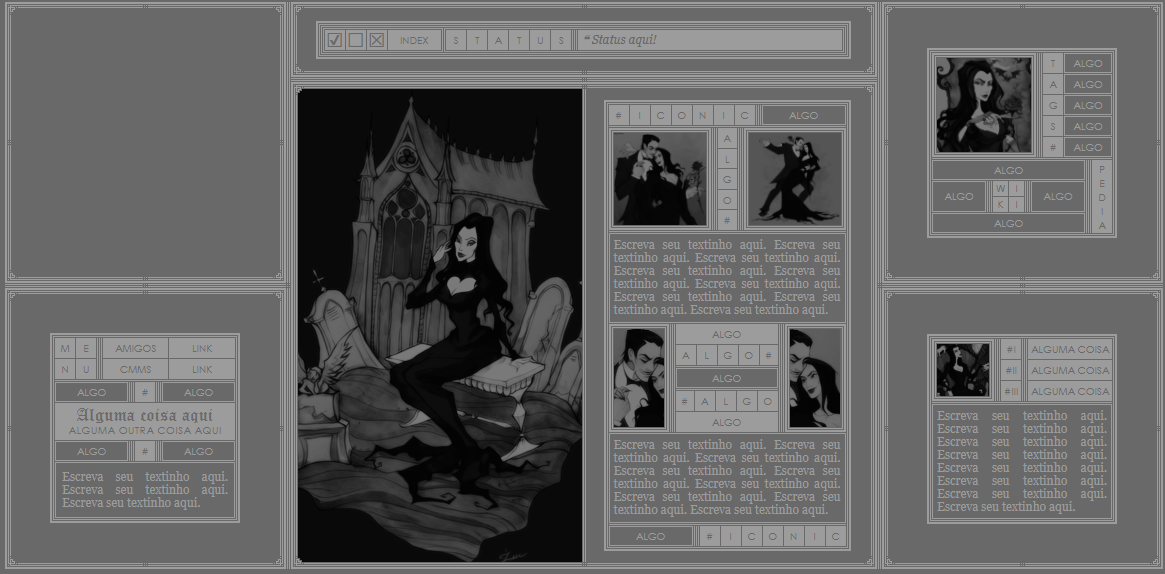The height and width of the screenshot is (574, 1165).
Task: Click ALGO button beside the bottom #ICONIC footer
Action: pyautogui.click(x=650, y=536)
